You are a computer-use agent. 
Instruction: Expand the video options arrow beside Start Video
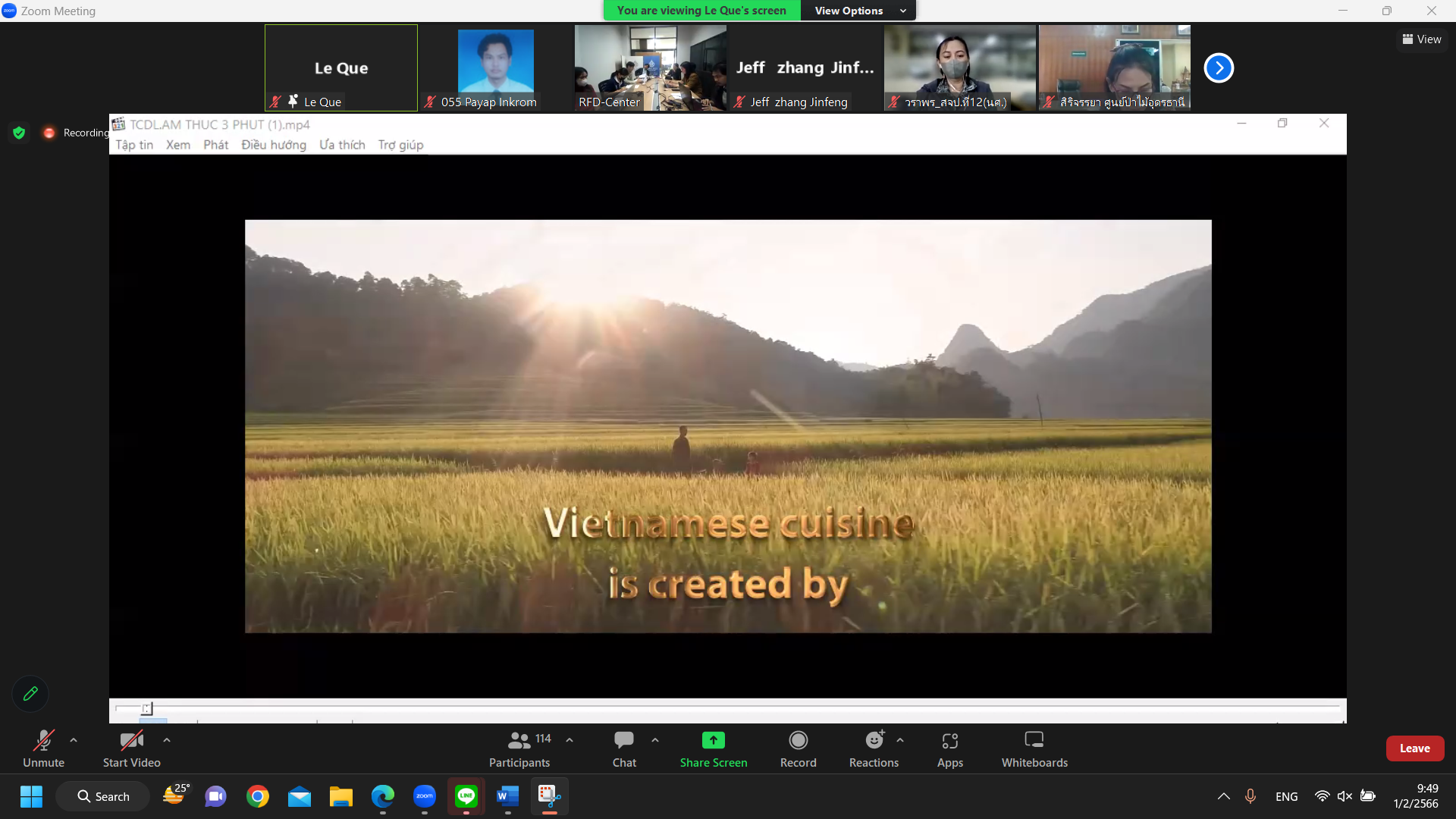pos(167,740)
